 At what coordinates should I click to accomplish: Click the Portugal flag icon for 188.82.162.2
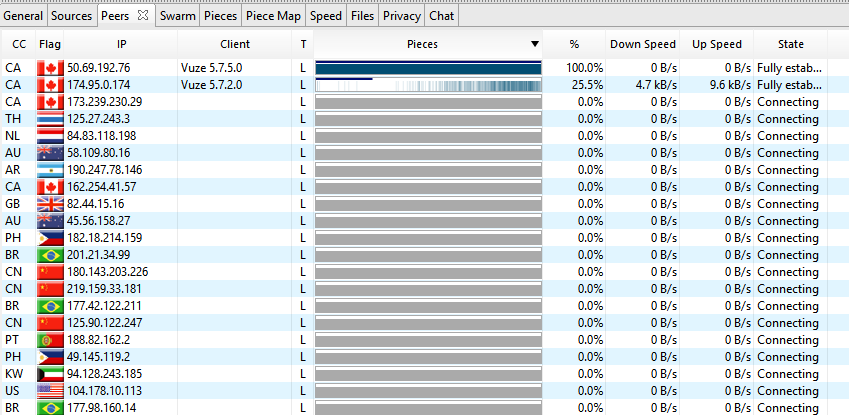(x=50, y=339)
